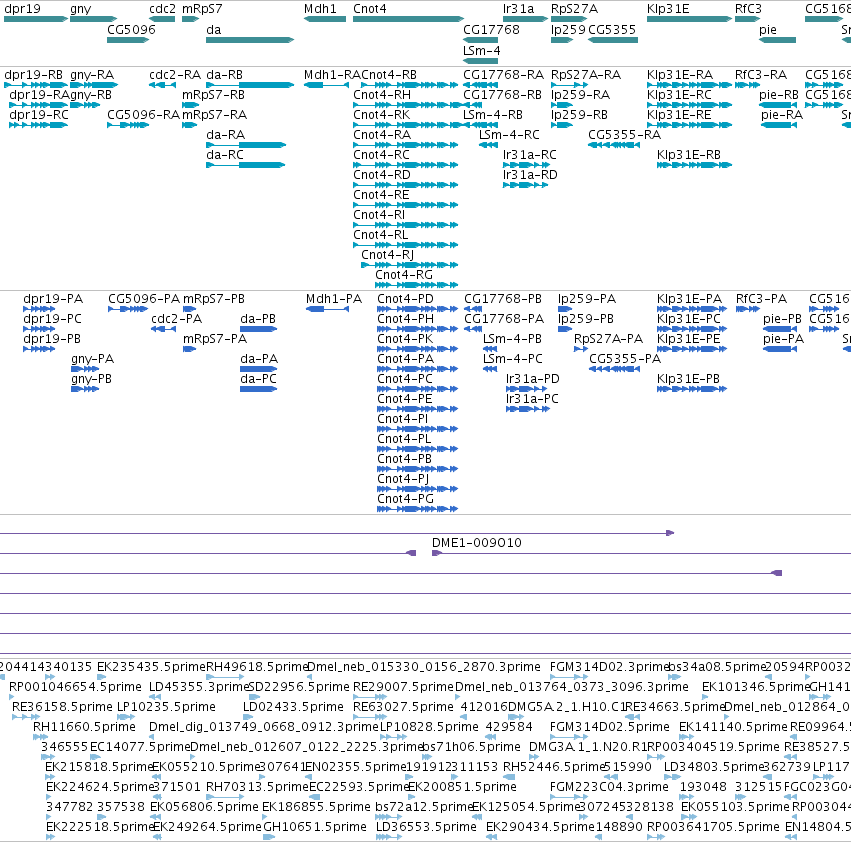The height and width of the screenshot is (842, 851).
Task: Select protein CG5096-PA
Action: 128,309
